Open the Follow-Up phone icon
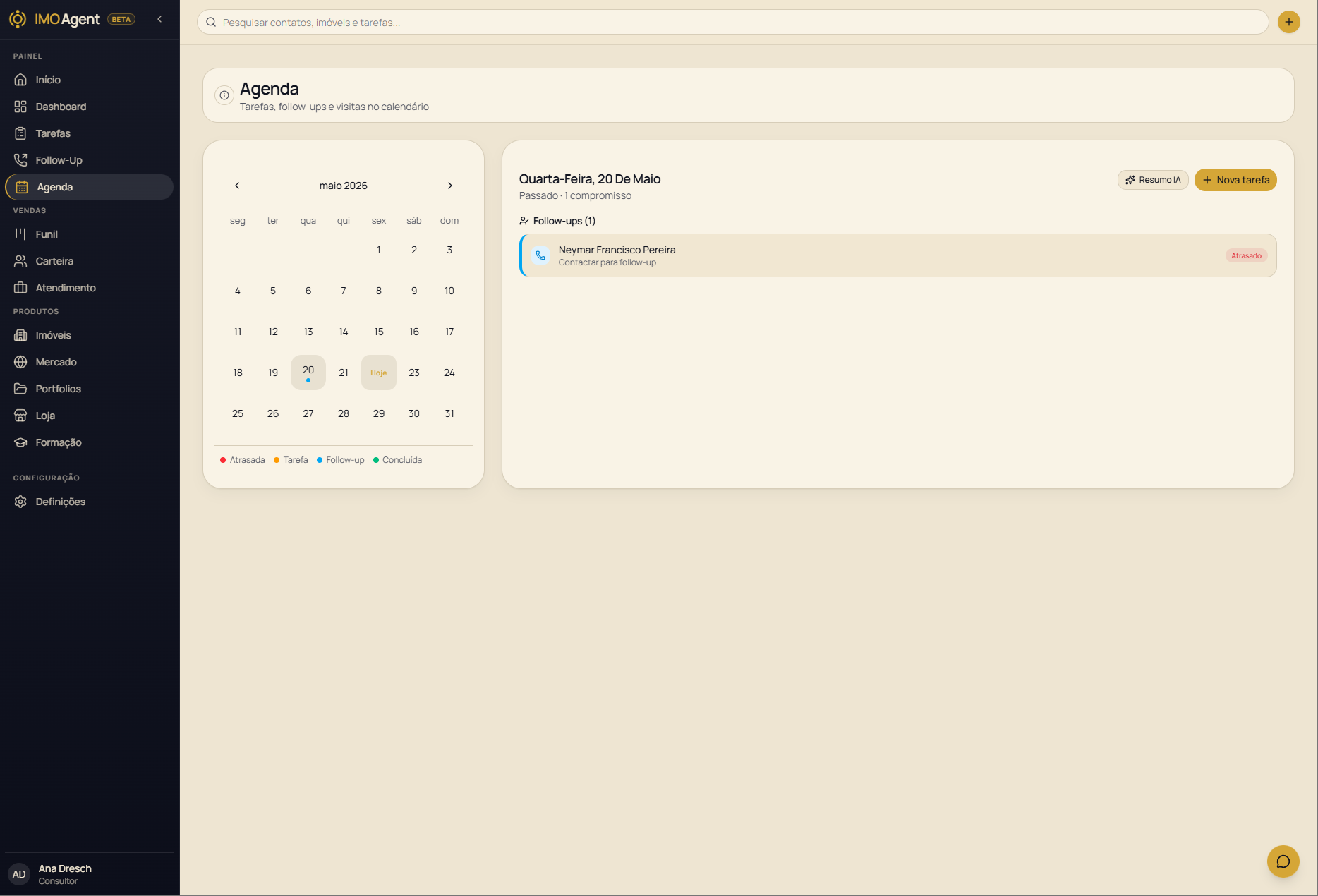 tap(20, 160)
